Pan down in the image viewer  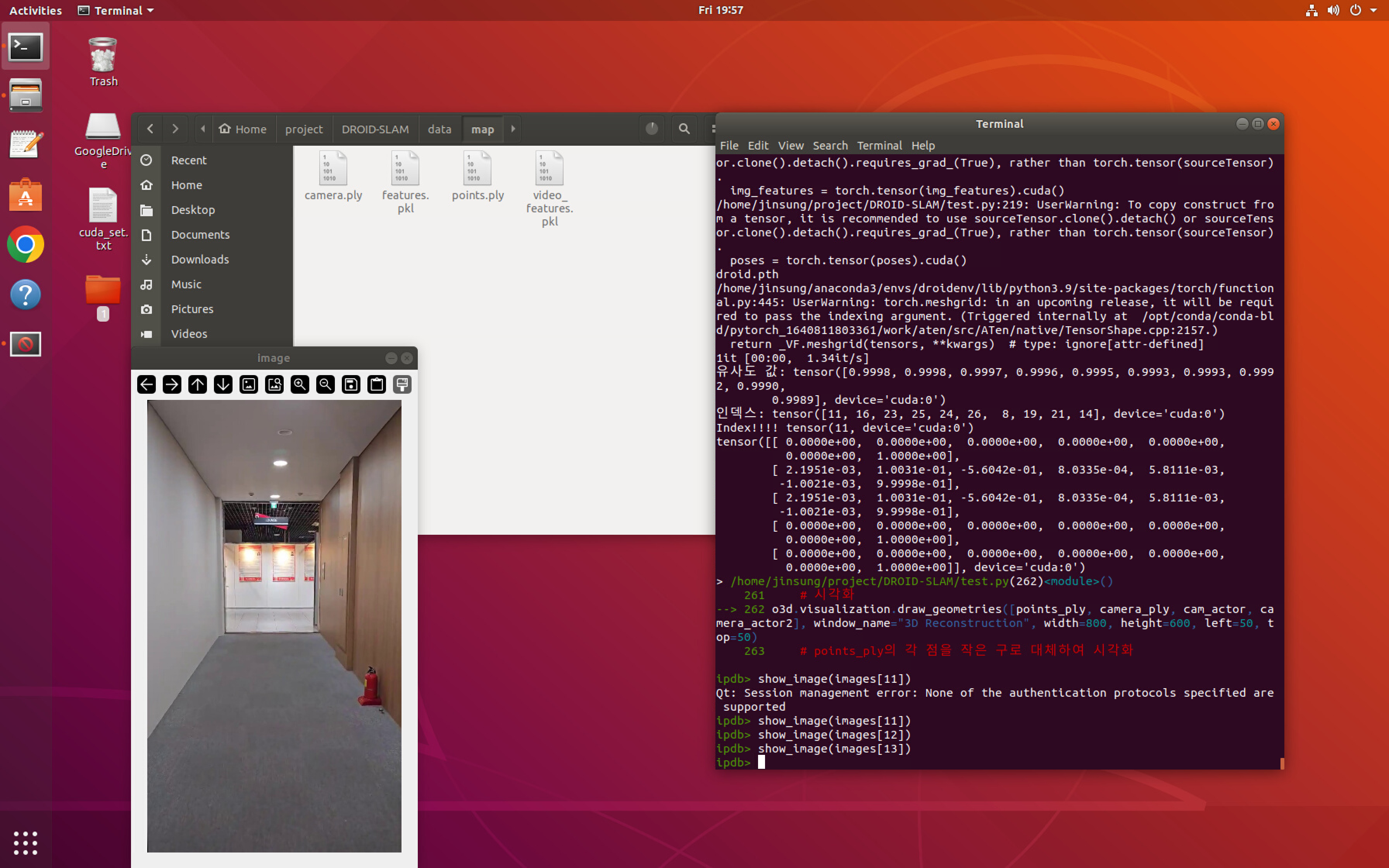pos(223,385)
